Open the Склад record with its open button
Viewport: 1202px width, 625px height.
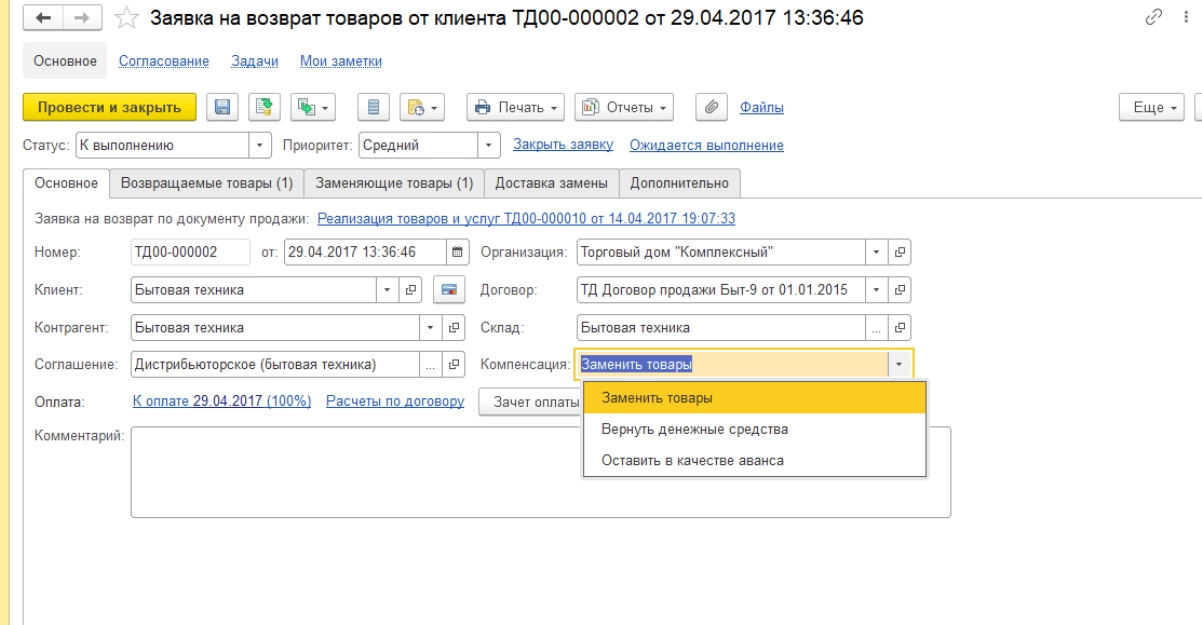click(900, 327)
